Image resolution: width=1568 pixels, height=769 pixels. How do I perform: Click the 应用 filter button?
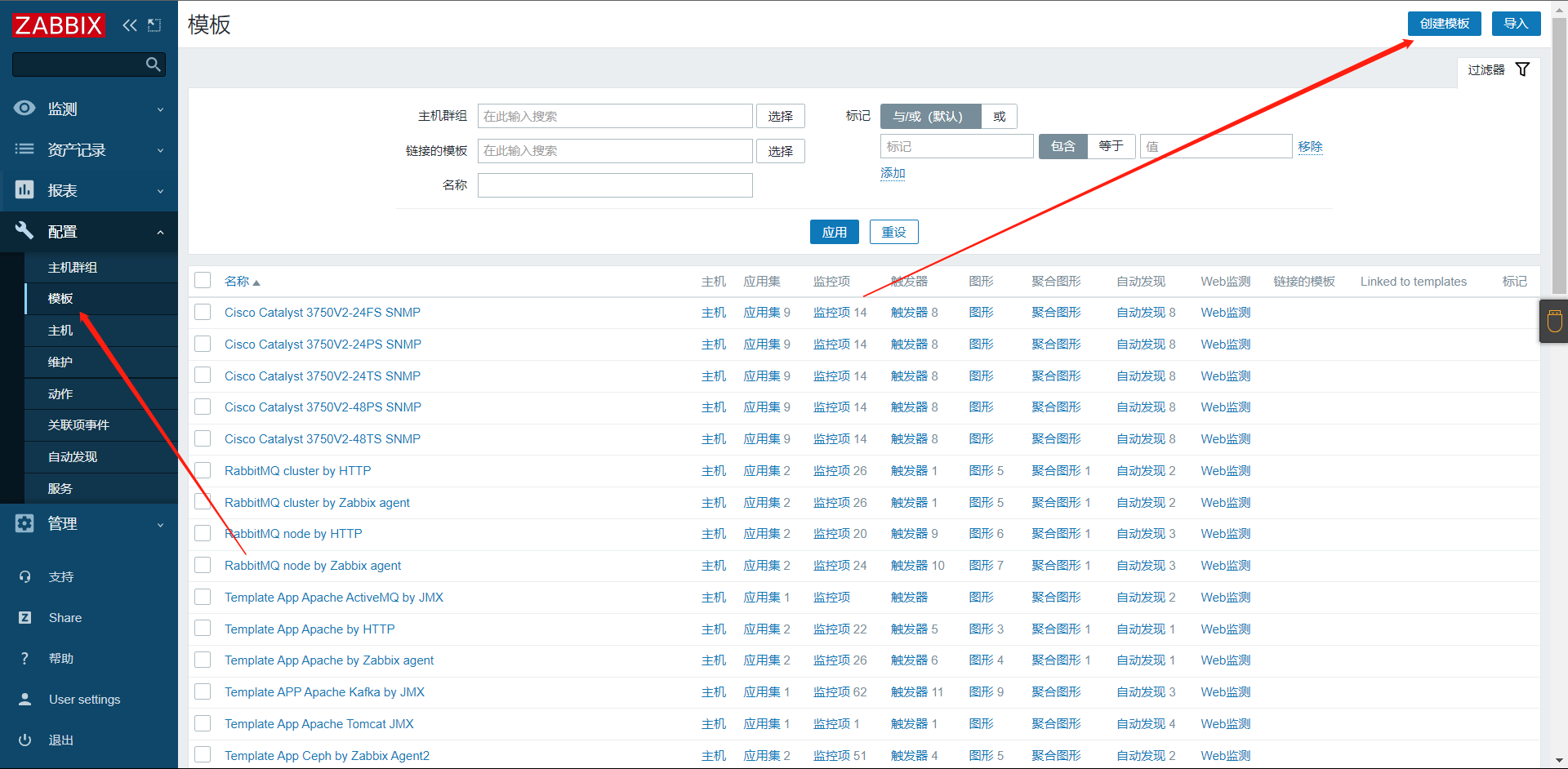834,232
